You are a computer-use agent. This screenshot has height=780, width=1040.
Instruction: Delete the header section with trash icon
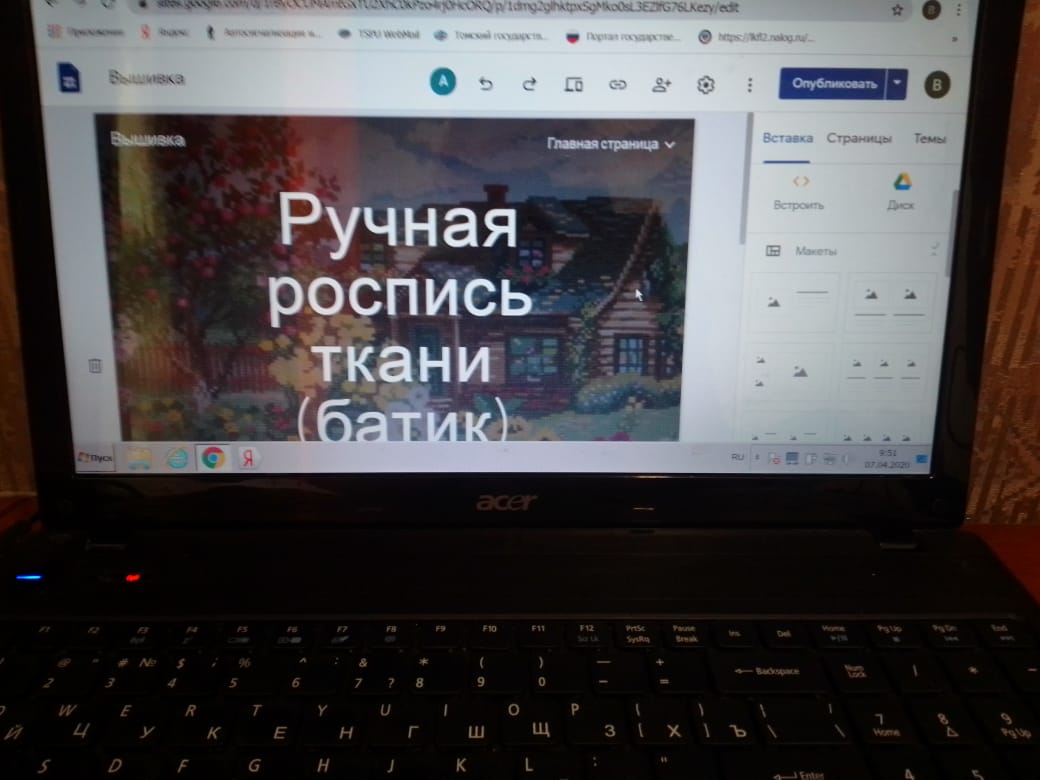click(x=95, y=365)
